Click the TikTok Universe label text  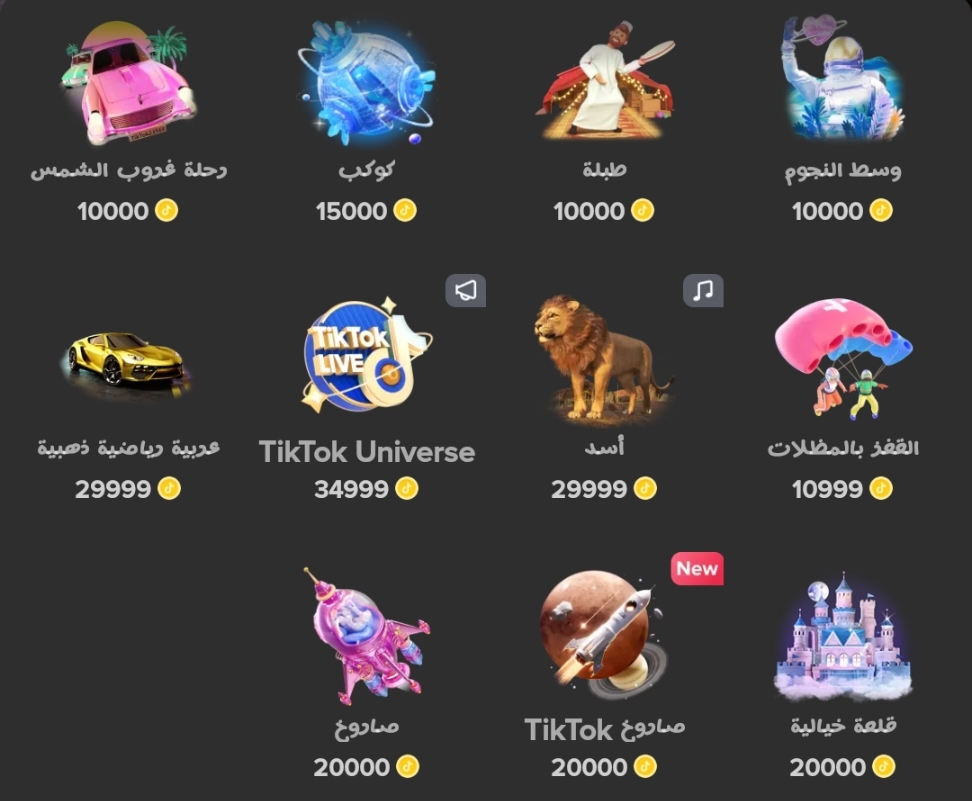pyautogui.click(x=367, y=452)
